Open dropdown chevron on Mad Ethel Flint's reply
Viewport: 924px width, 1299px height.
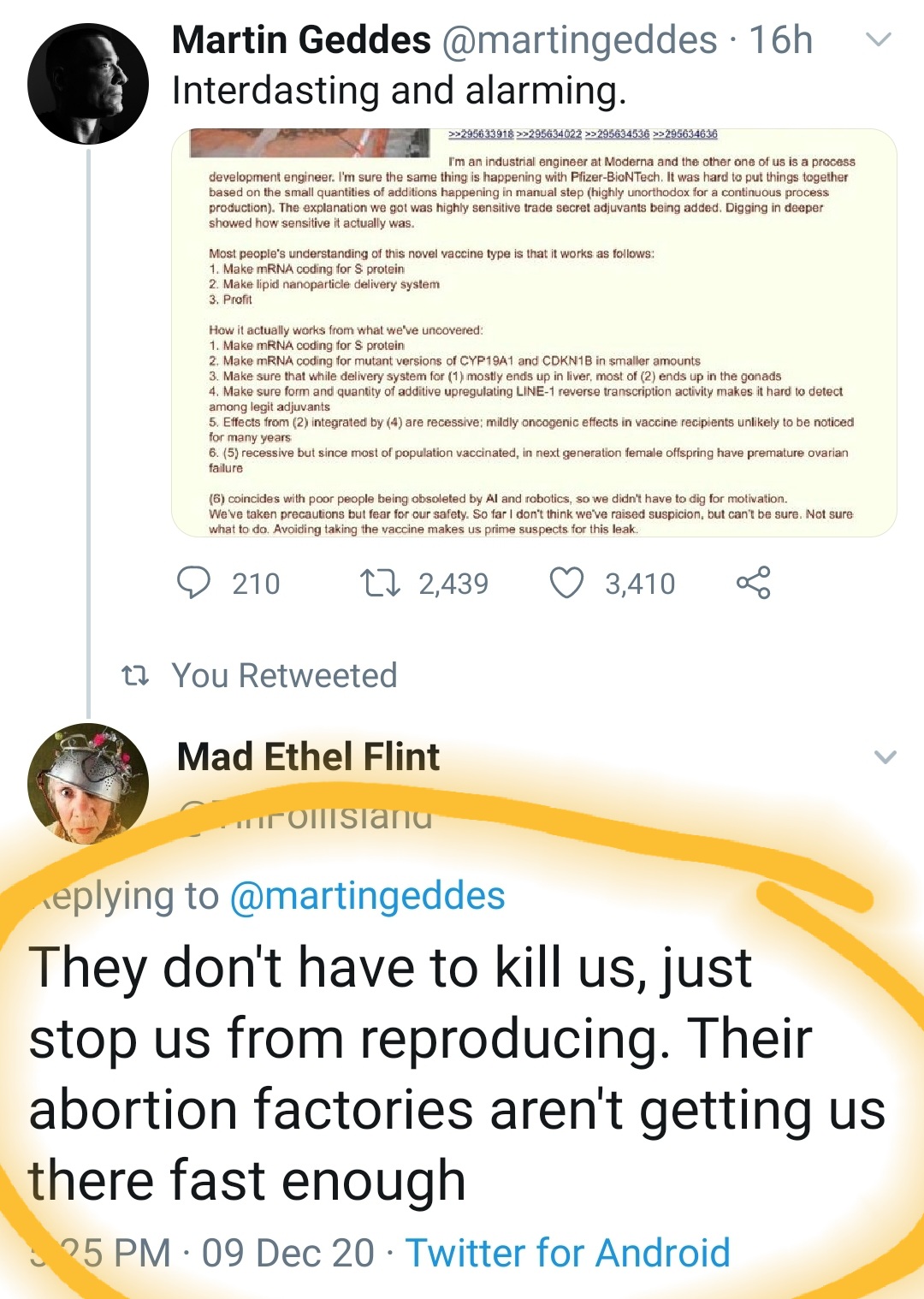[x=885, y=756]
